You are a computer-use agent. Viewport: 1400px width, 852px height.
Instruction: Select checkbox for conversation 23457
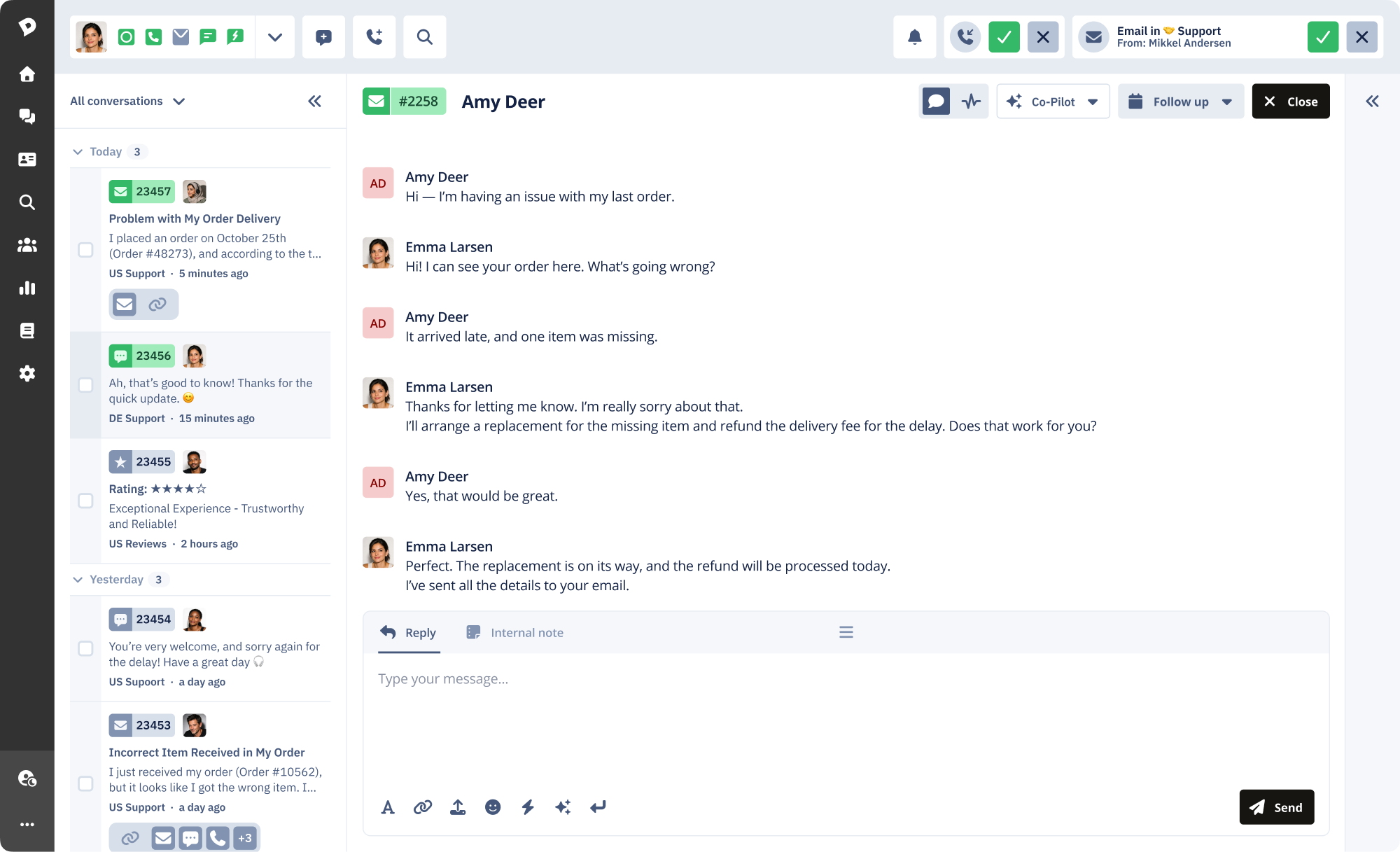point(85,250)
